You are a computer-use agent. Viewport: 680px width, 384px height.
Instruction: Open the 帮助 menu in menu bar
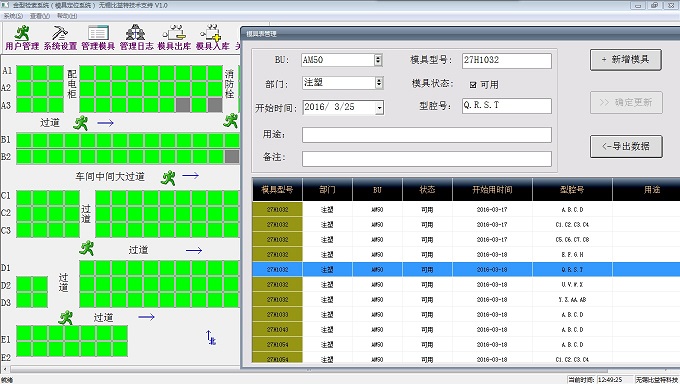[x=67, y=16]
